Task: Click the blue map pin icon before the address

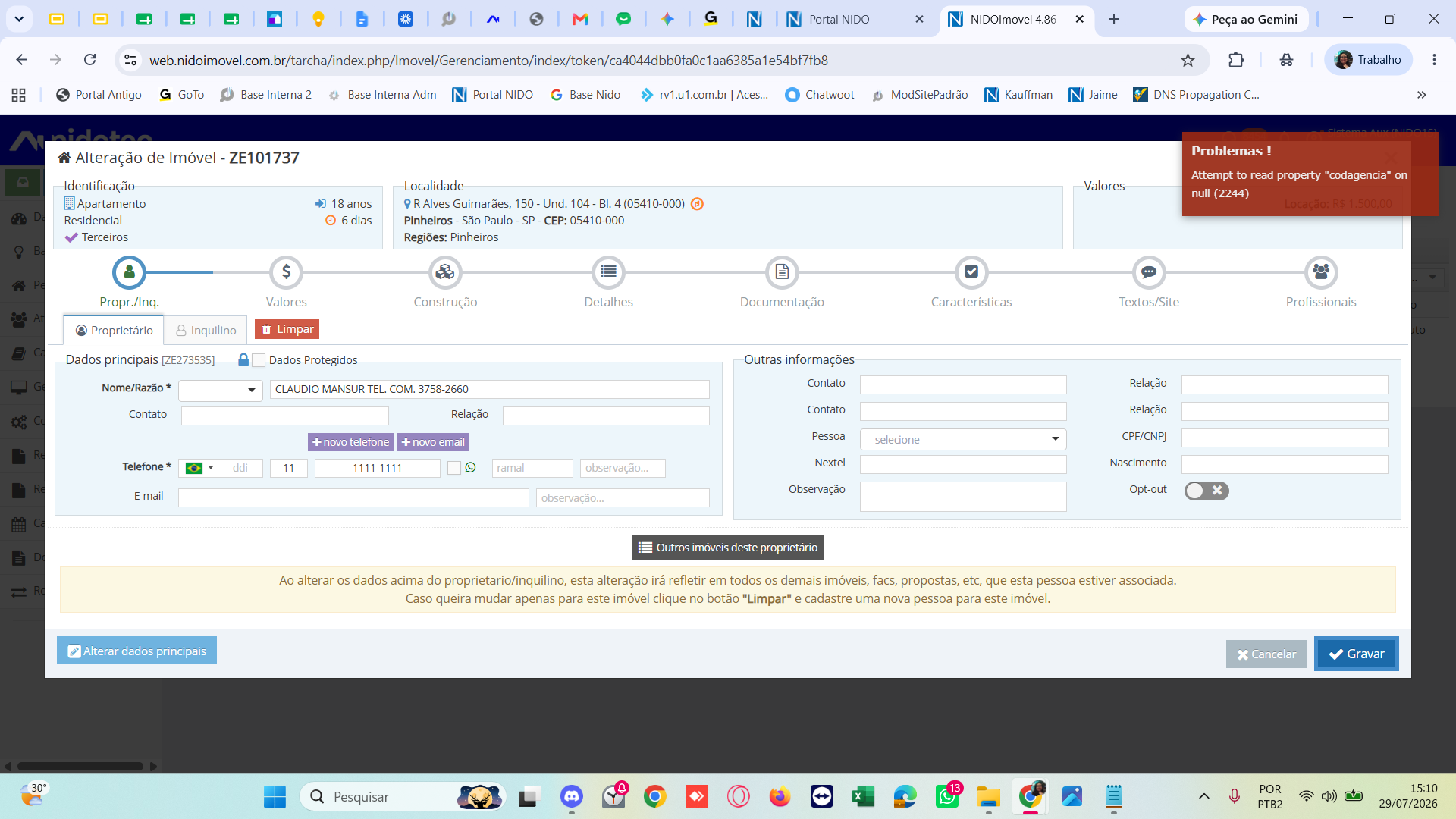Action: (407, 204)
